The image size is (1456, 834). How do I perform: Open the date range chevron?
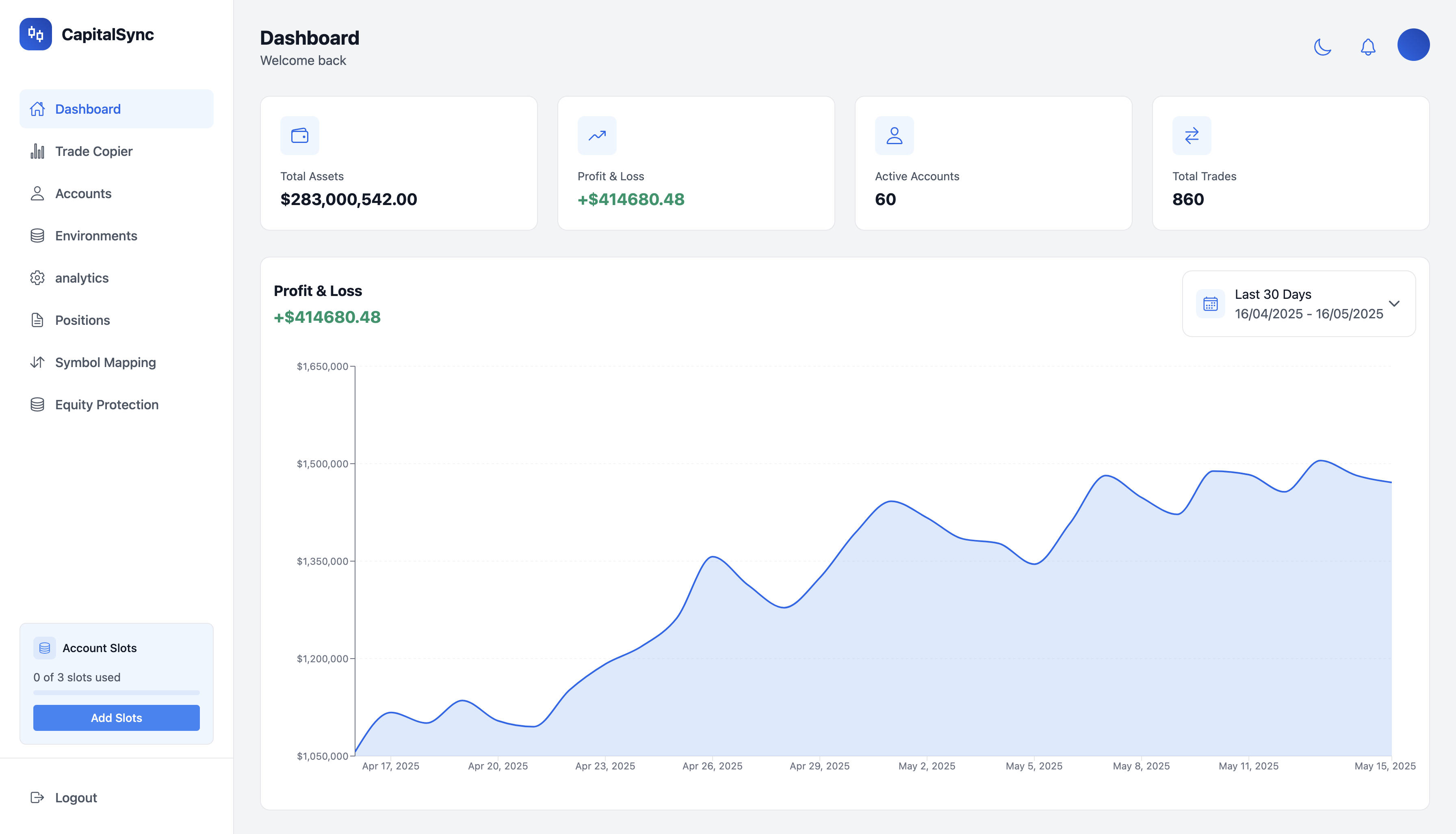click(x=1395, y=304)
